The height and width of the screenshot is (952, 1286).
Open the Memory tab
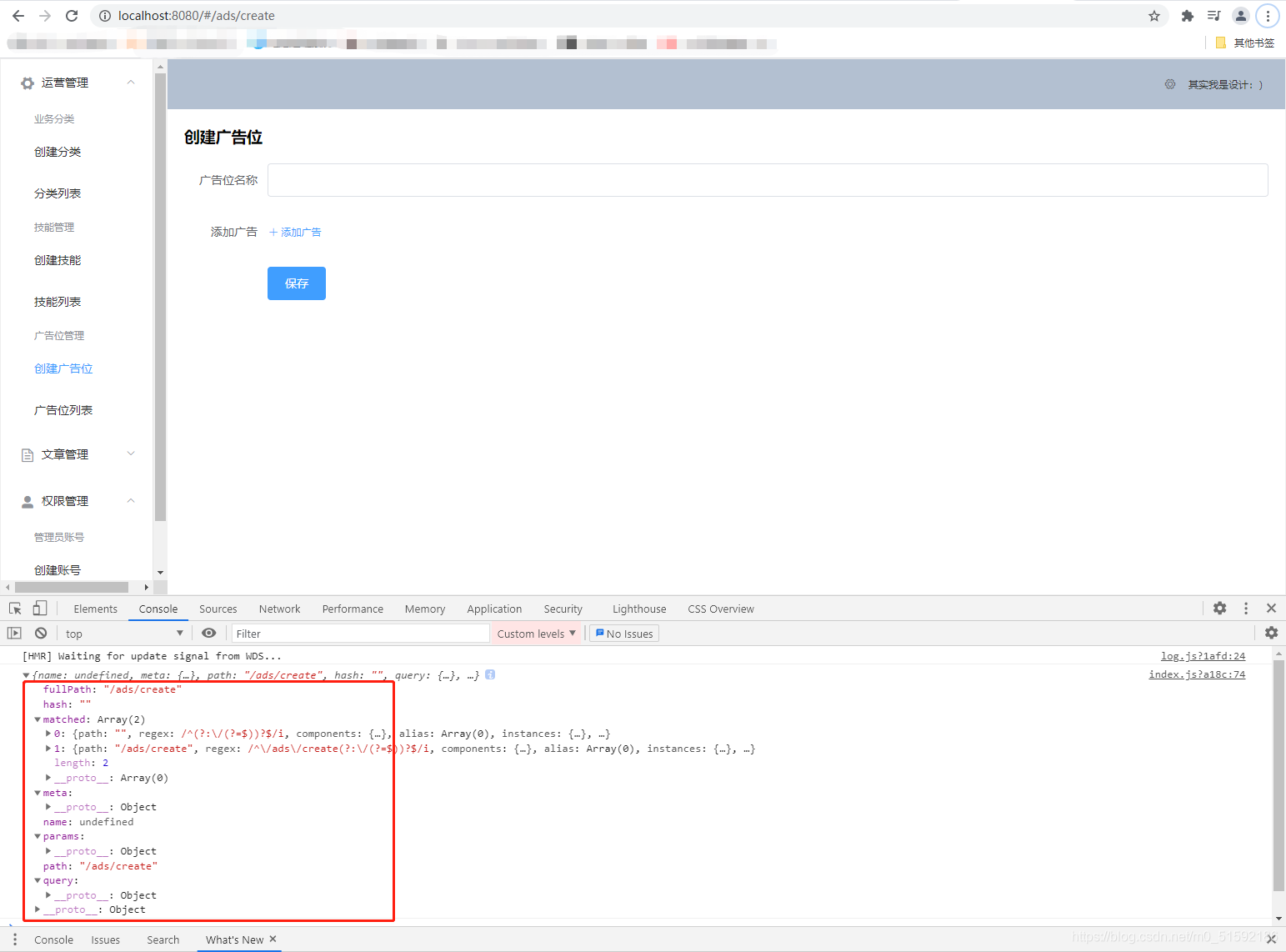point(425,609)
